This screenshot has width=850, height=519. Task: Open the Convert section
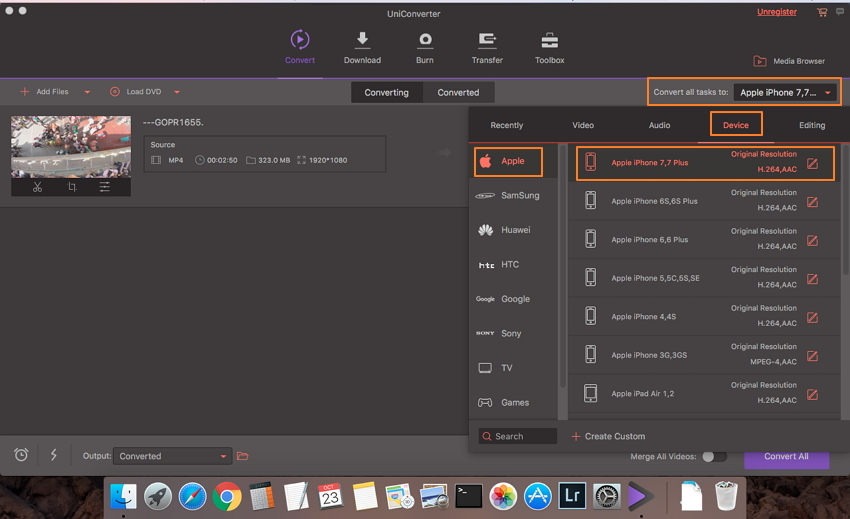coord(300,47)
